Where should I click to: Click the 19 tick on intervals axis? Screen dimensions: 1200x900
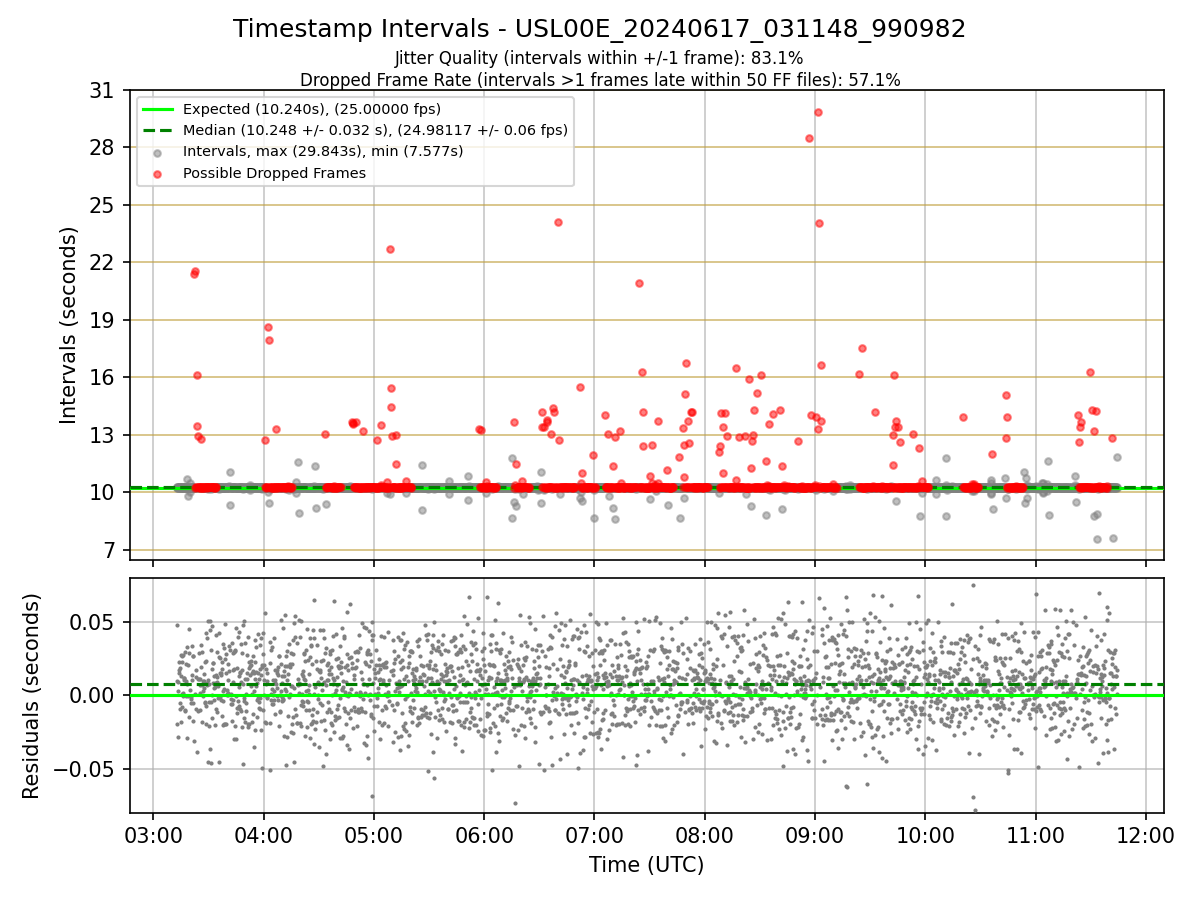point(103,320)
